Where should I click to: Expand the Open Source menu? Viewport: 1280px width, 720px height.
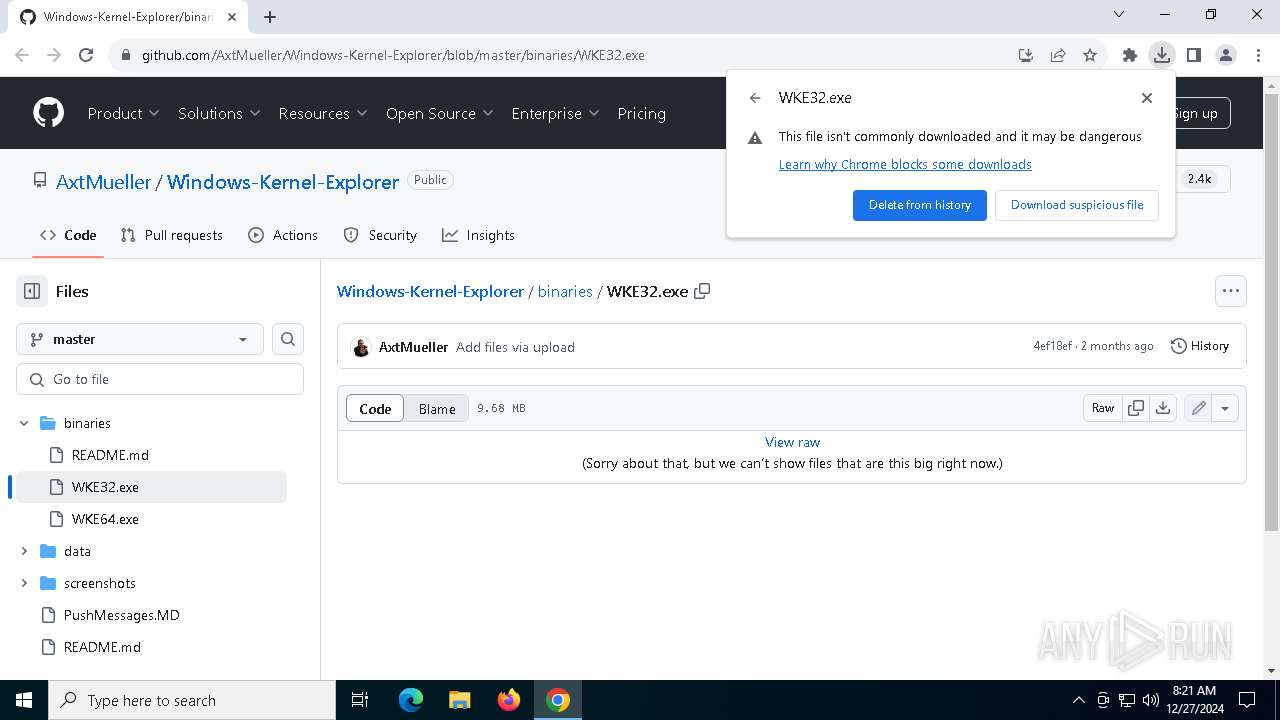(439, 113)
